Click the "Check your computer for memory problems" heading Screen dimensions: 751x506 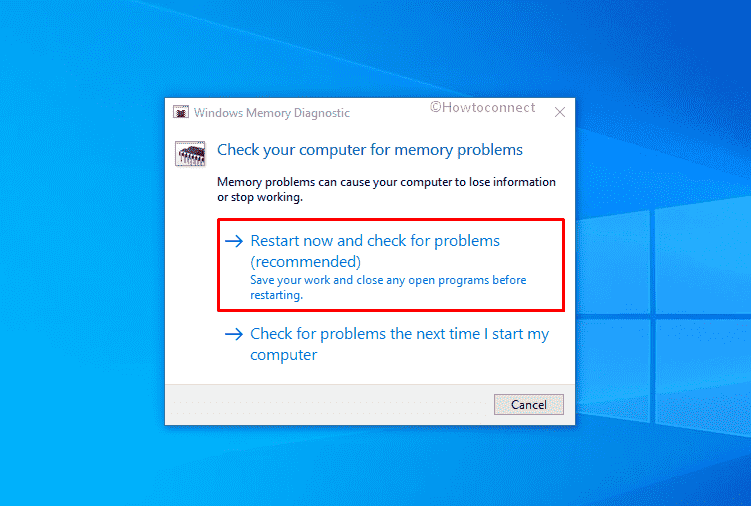[x=370, y=150]
